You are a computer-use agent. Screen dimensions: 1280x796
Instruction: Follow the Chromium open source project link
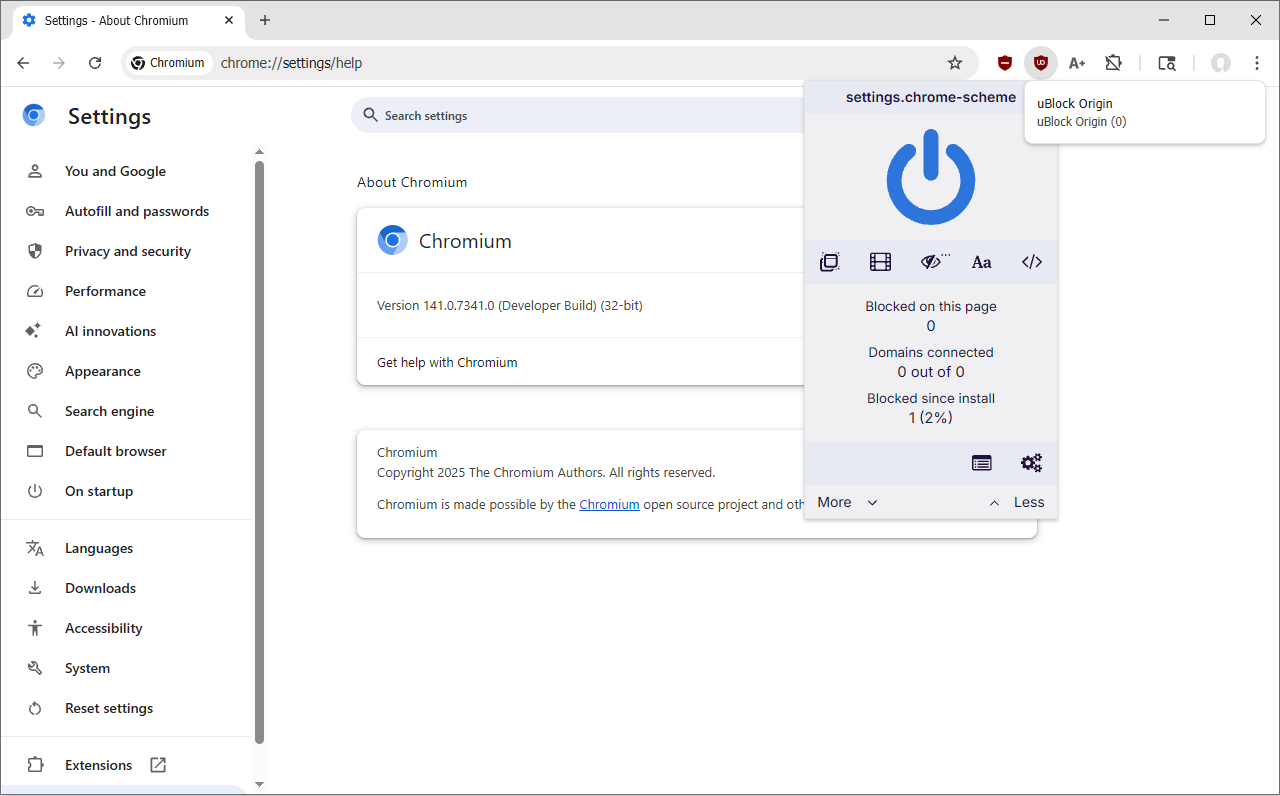tap(609, 505)
